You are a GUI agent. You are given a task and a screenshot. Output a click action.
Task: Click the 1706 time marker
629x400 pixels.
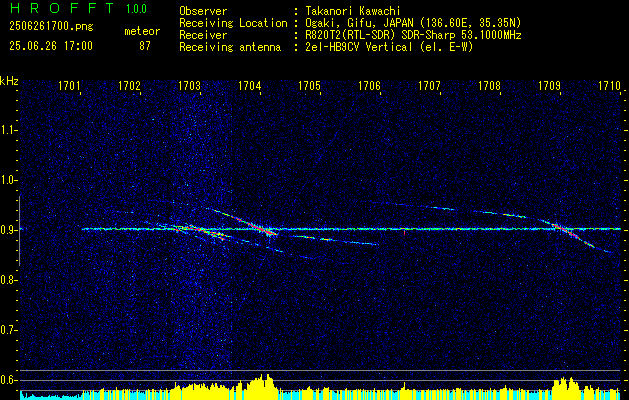coord(369,85)
